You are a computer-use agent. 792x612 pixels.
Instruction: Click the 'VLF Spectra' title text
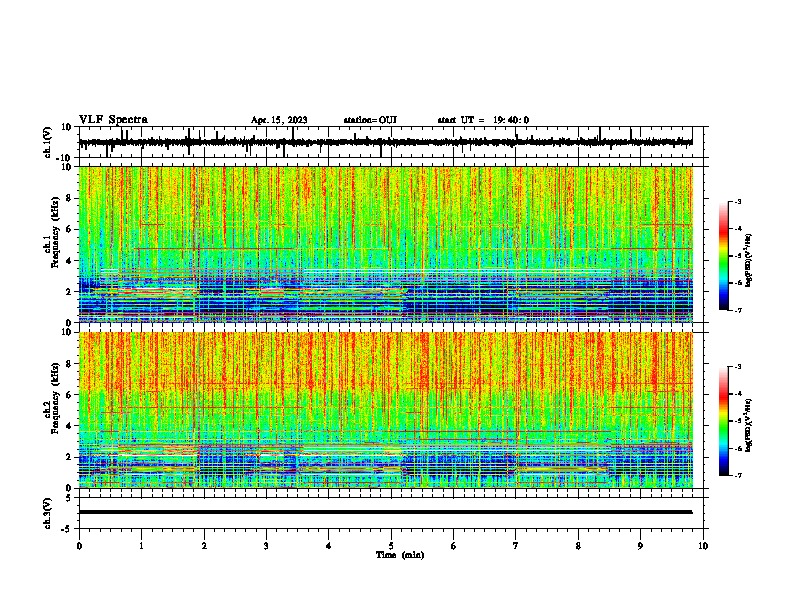click(113, 120)
